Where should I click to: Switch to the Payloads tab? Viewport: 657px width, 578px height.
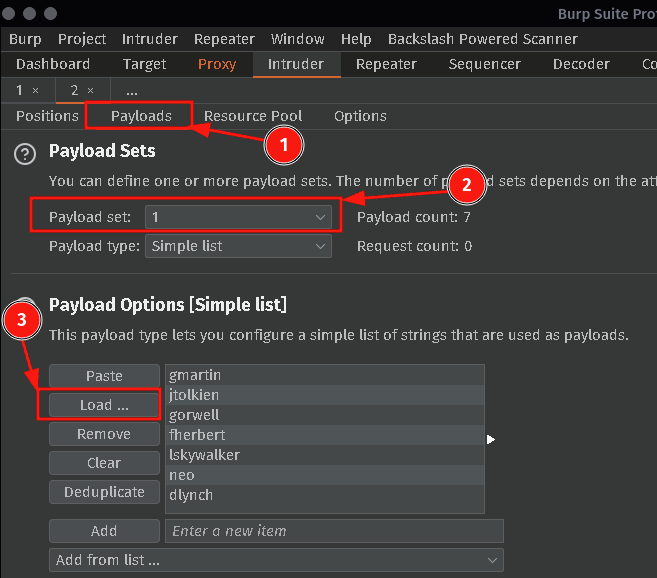click(x=141, y=116)
